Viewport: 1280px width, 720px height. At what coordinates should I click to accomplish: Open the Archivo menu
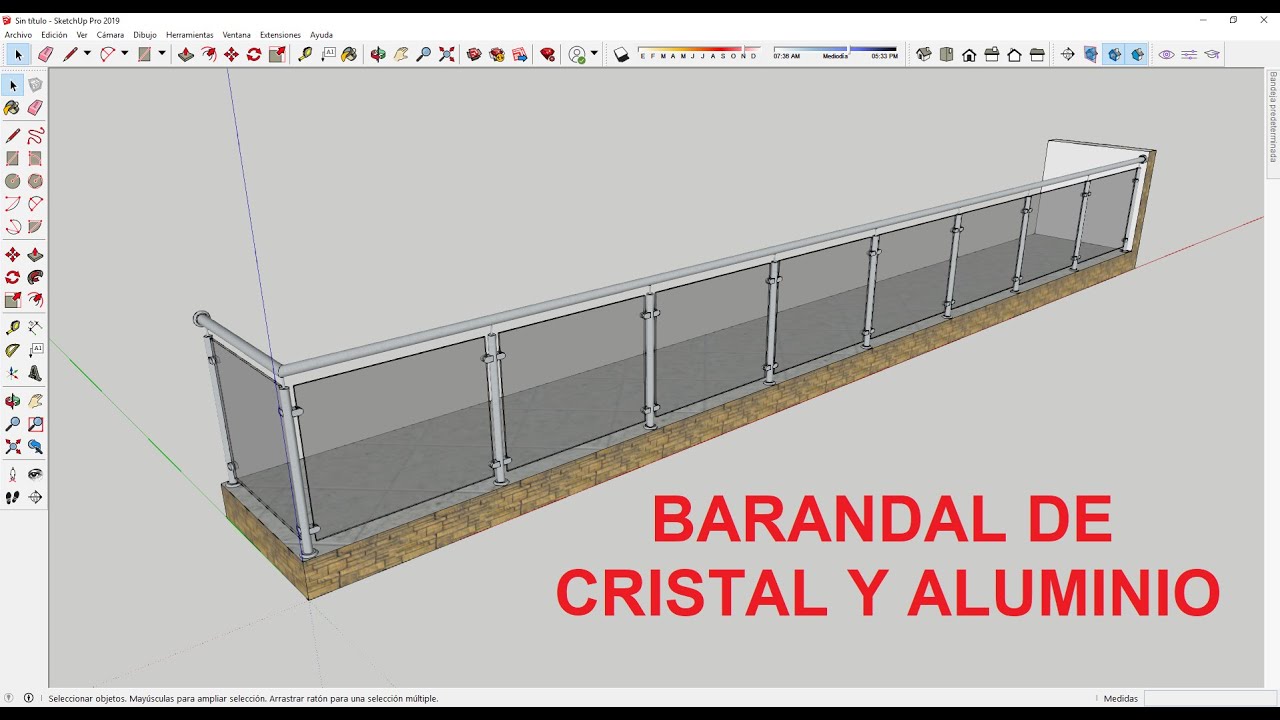click(x=18, y=35)
